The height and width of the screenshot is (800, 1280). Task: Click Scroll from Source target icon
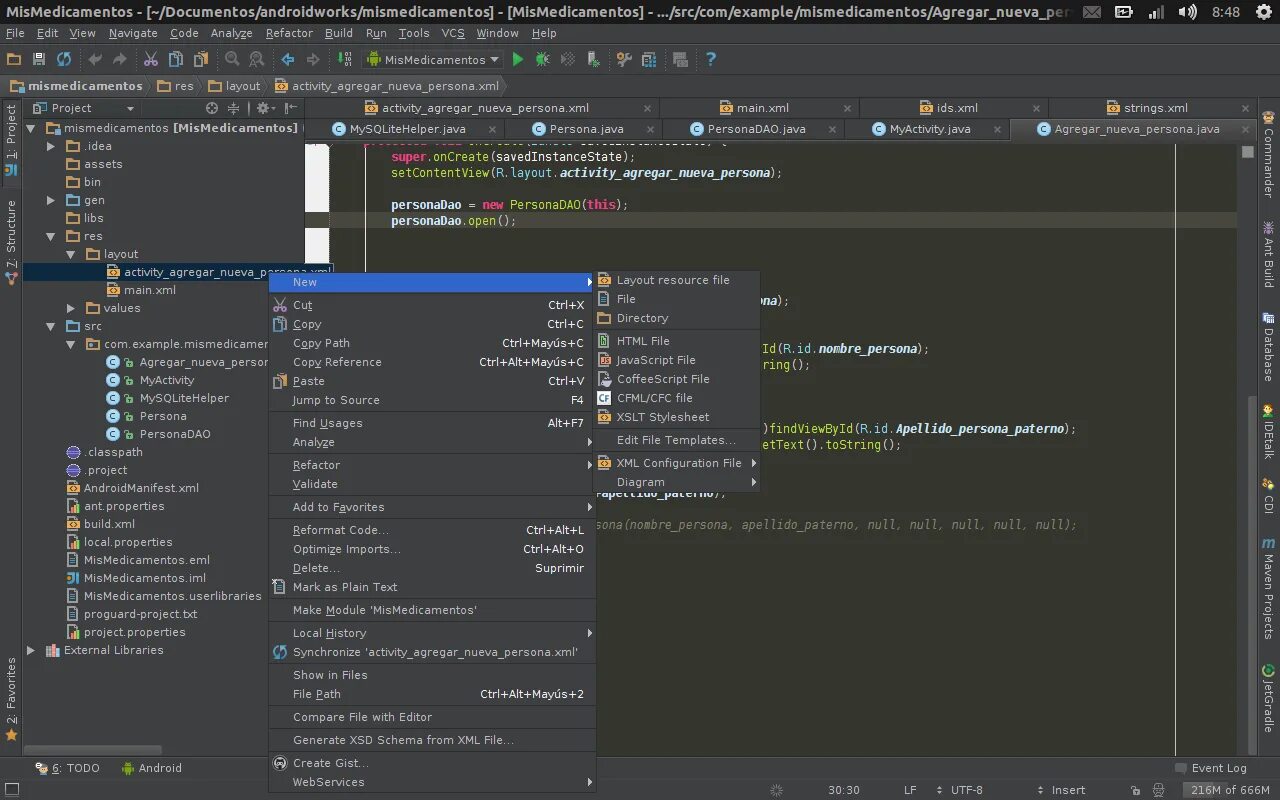point(212,108)
